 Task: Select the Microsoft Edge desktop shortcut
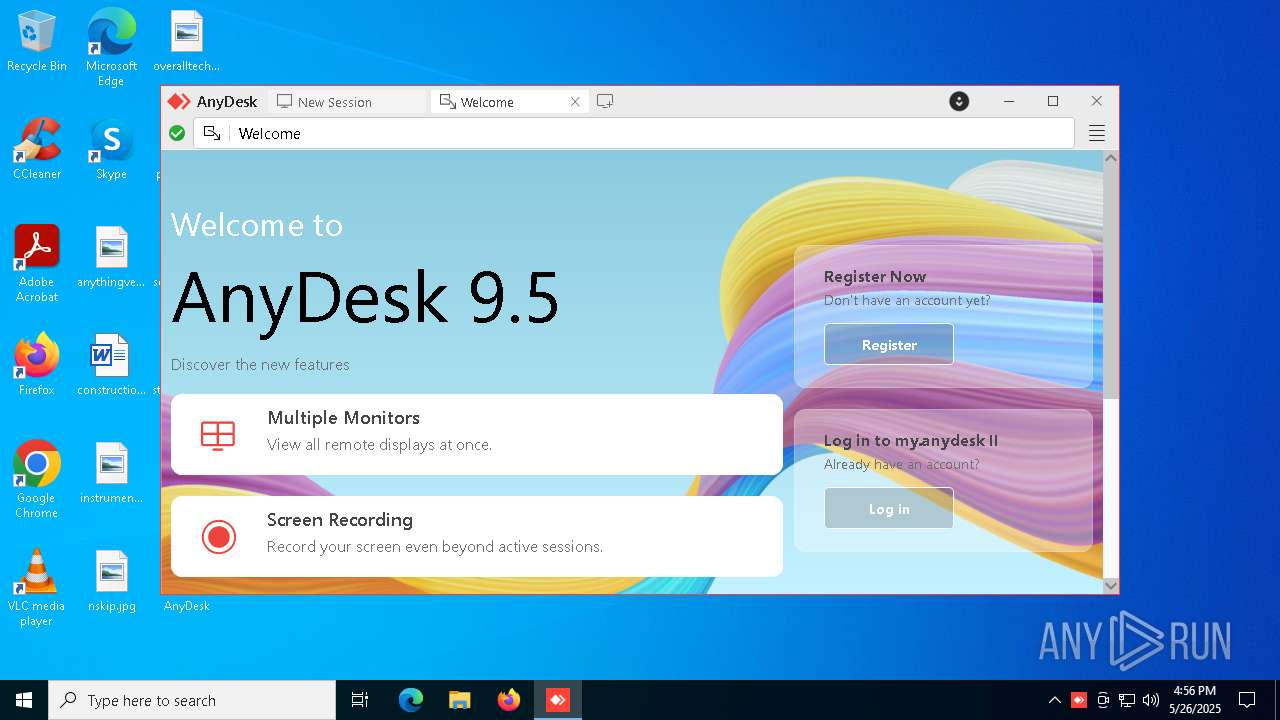(111, 46)
